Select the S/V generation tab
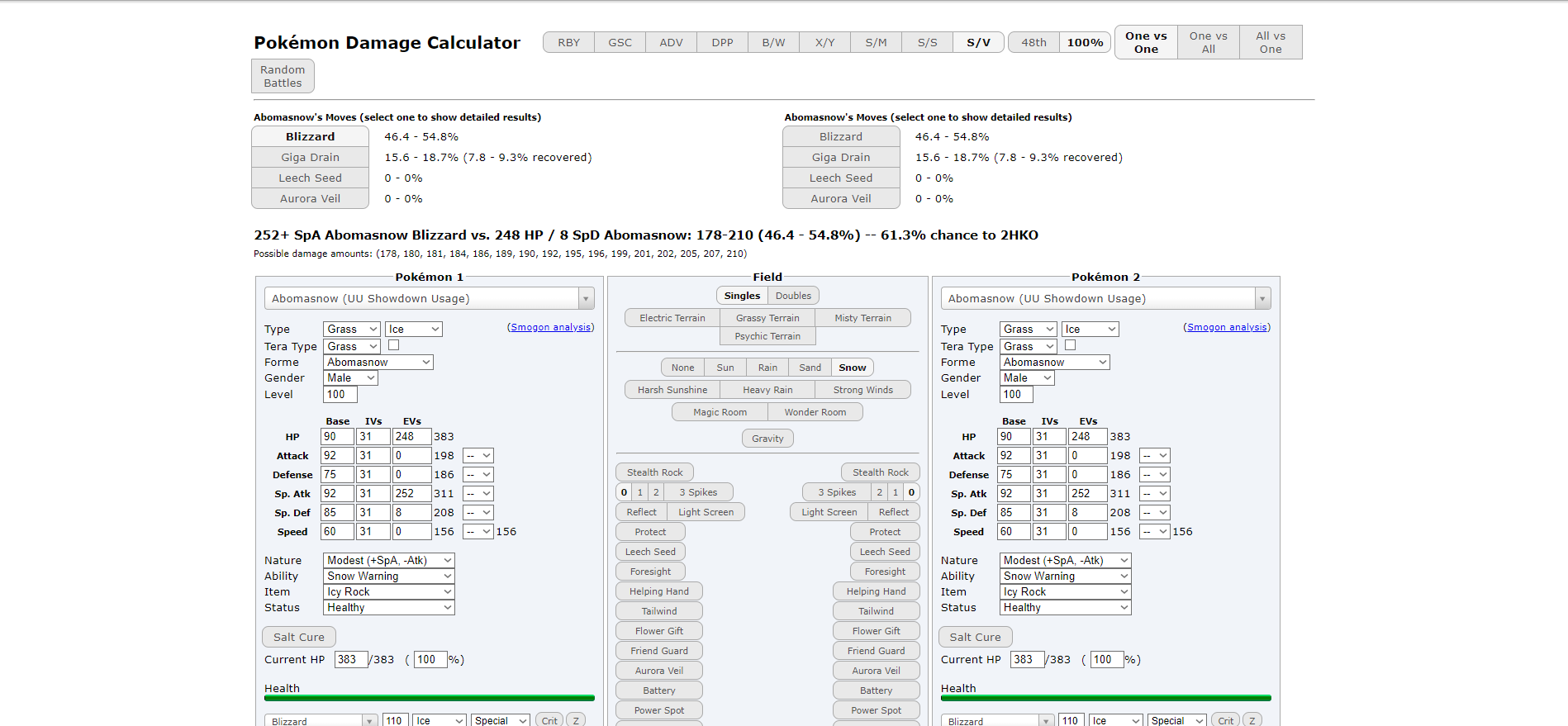This screenshot has height=726, width=1568. coord(978,42)
